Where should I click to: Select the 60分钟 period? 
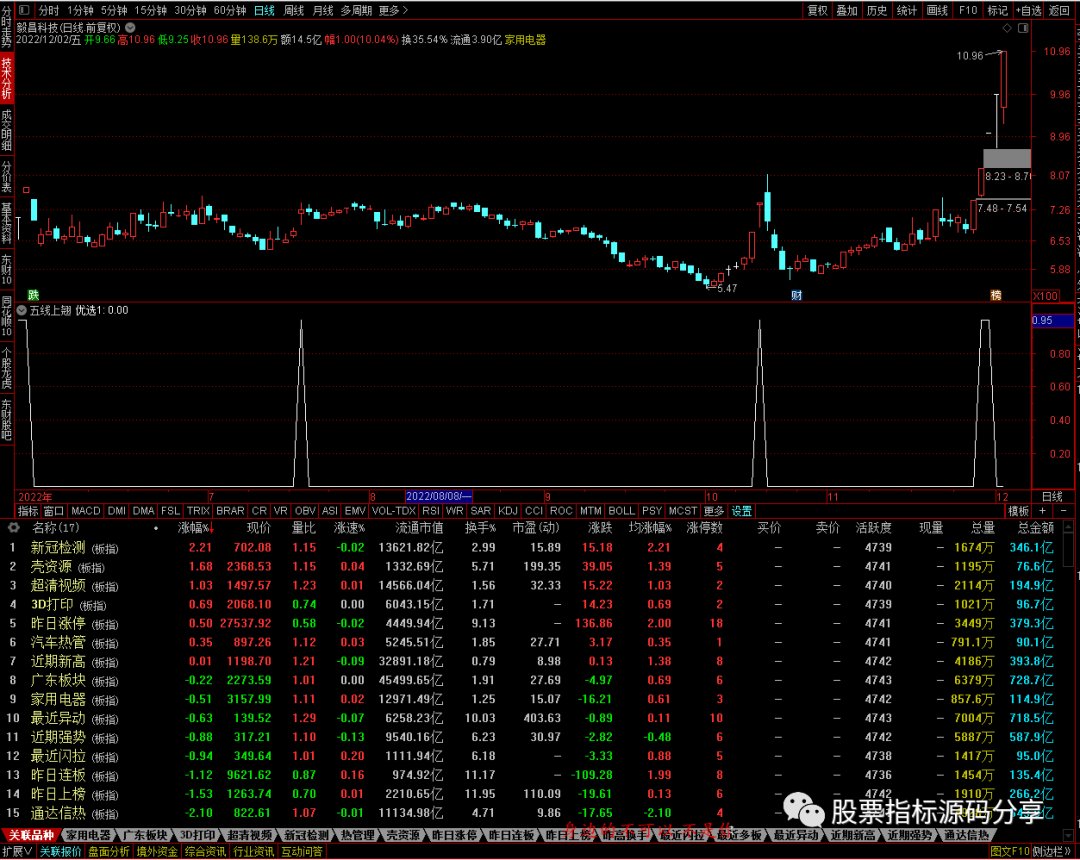point(230,10)
